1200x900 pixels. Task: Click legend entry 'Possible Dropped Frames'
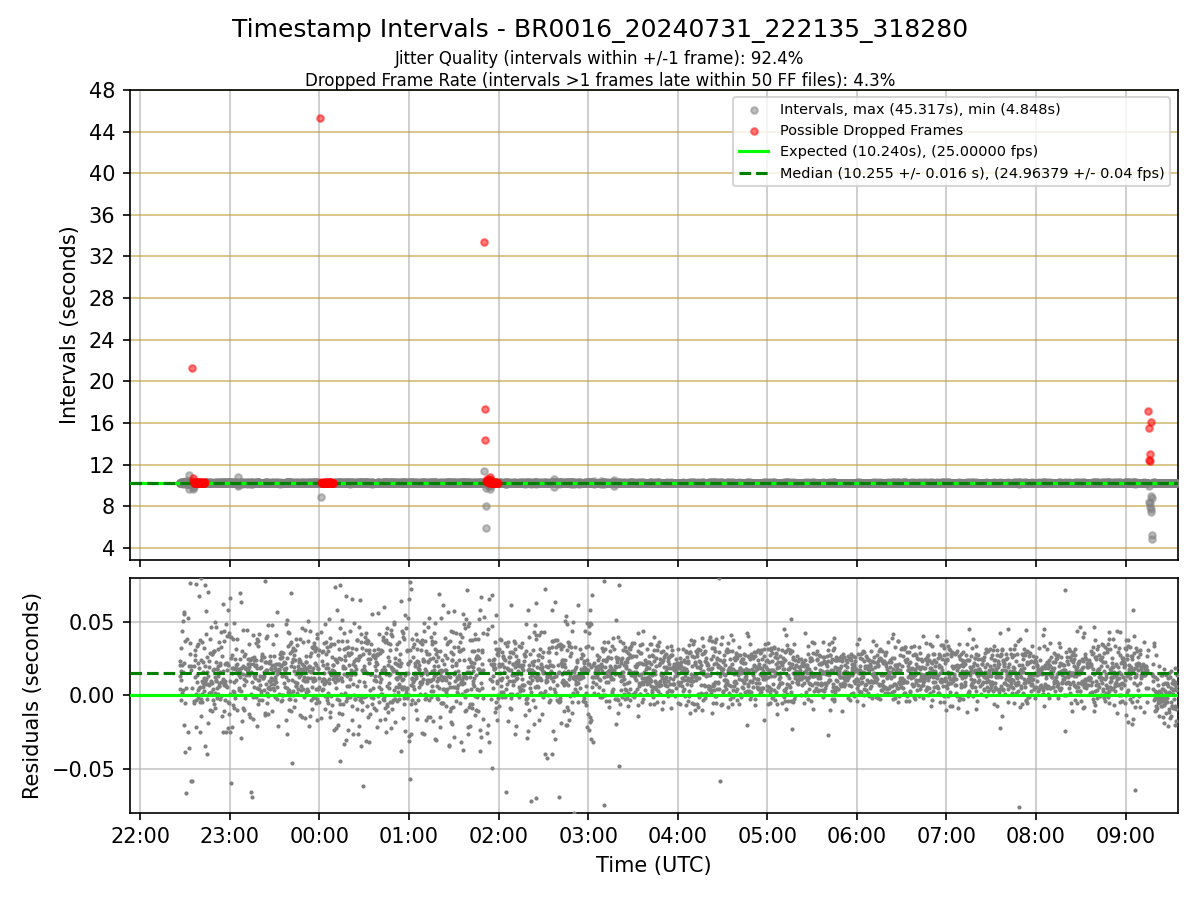tap(871, 130)
